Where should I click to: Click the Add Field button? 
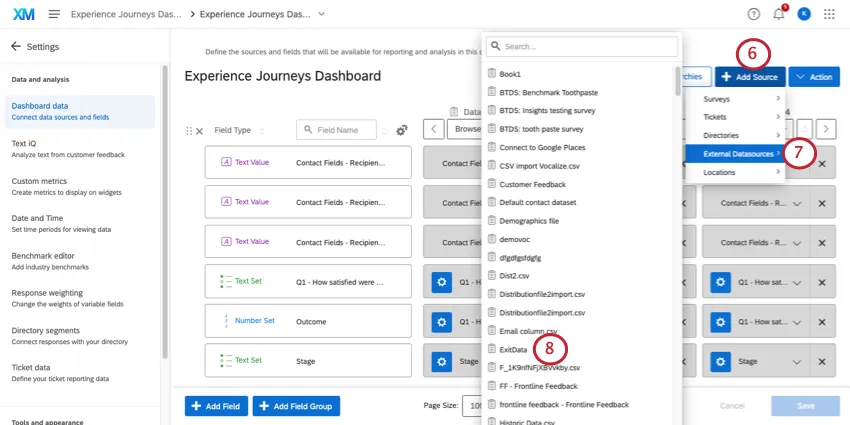tap(216, 406)
